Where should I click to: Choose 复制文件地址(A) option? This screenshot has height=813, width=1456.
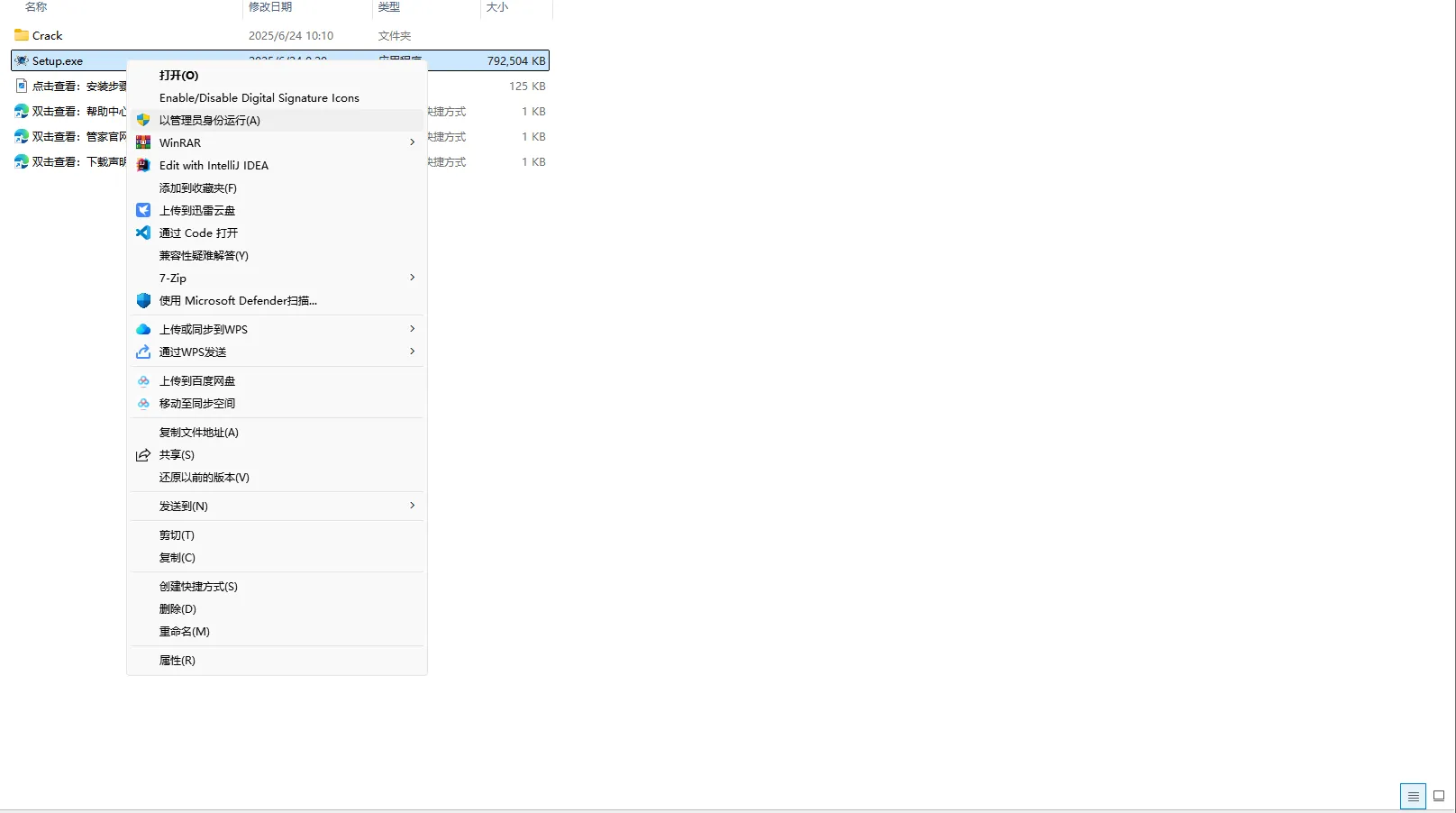(277, 432)
